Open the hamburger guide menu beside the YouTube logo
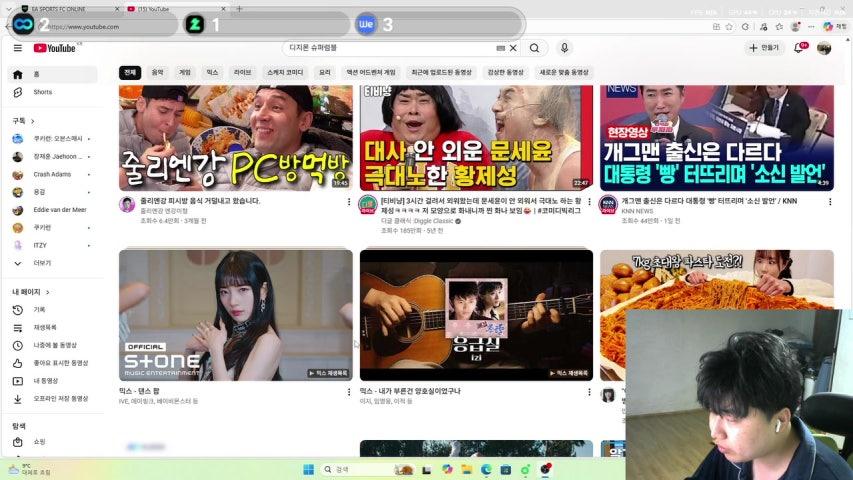Viewport: 853px width, 480px height. click(x=17, y=48)
